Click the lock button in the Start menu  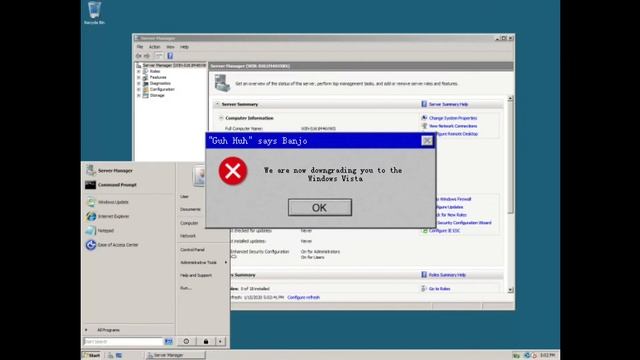click(x=206, y=342)
